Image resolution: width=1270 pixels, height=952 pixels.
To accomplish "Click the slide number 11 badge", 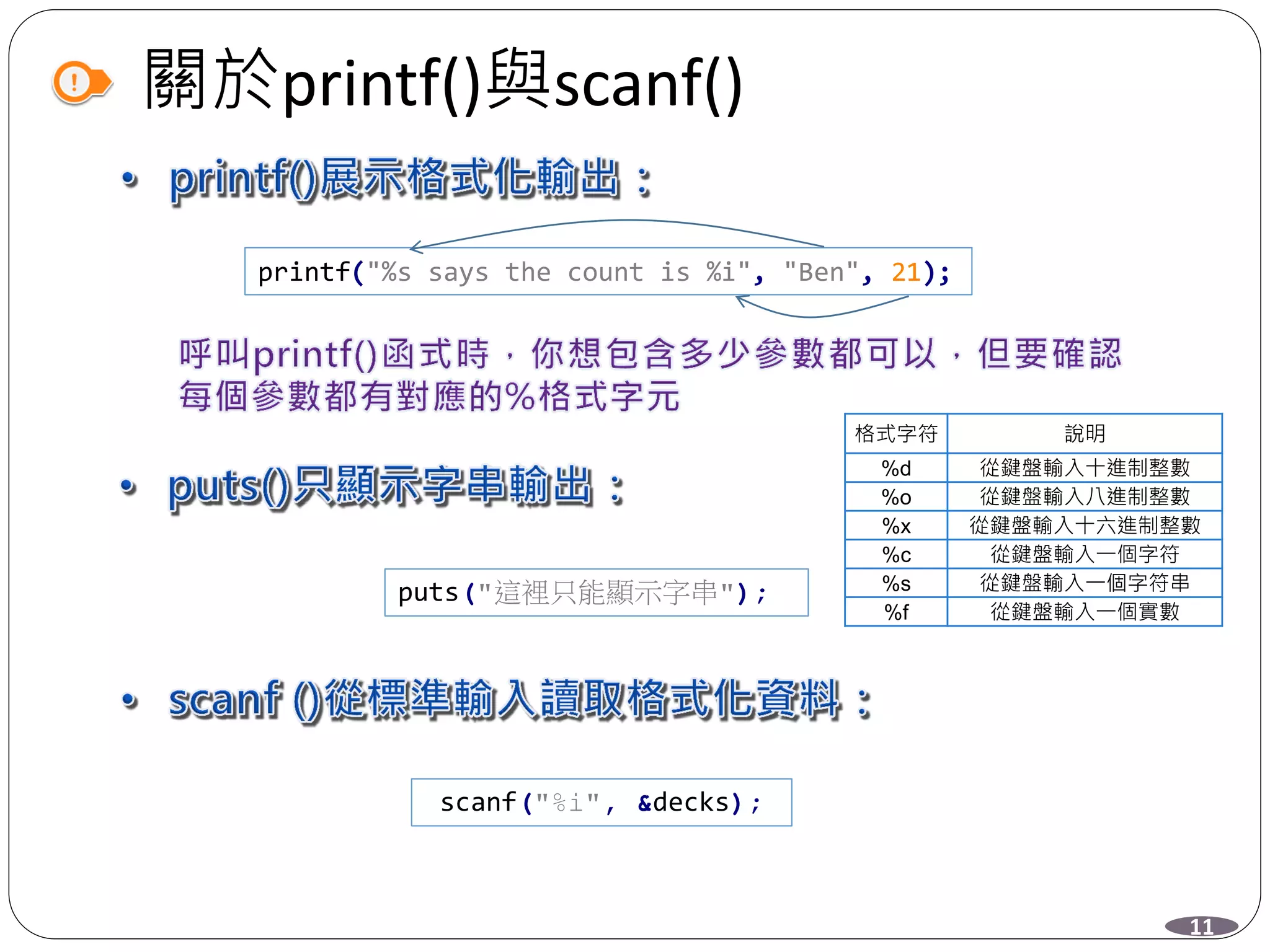I will (1201, 926).
